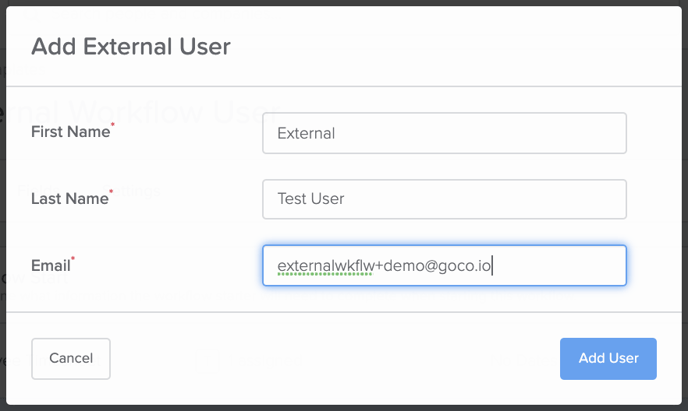Click the faded Fields tab behind dialog

(x=39, y=191)
